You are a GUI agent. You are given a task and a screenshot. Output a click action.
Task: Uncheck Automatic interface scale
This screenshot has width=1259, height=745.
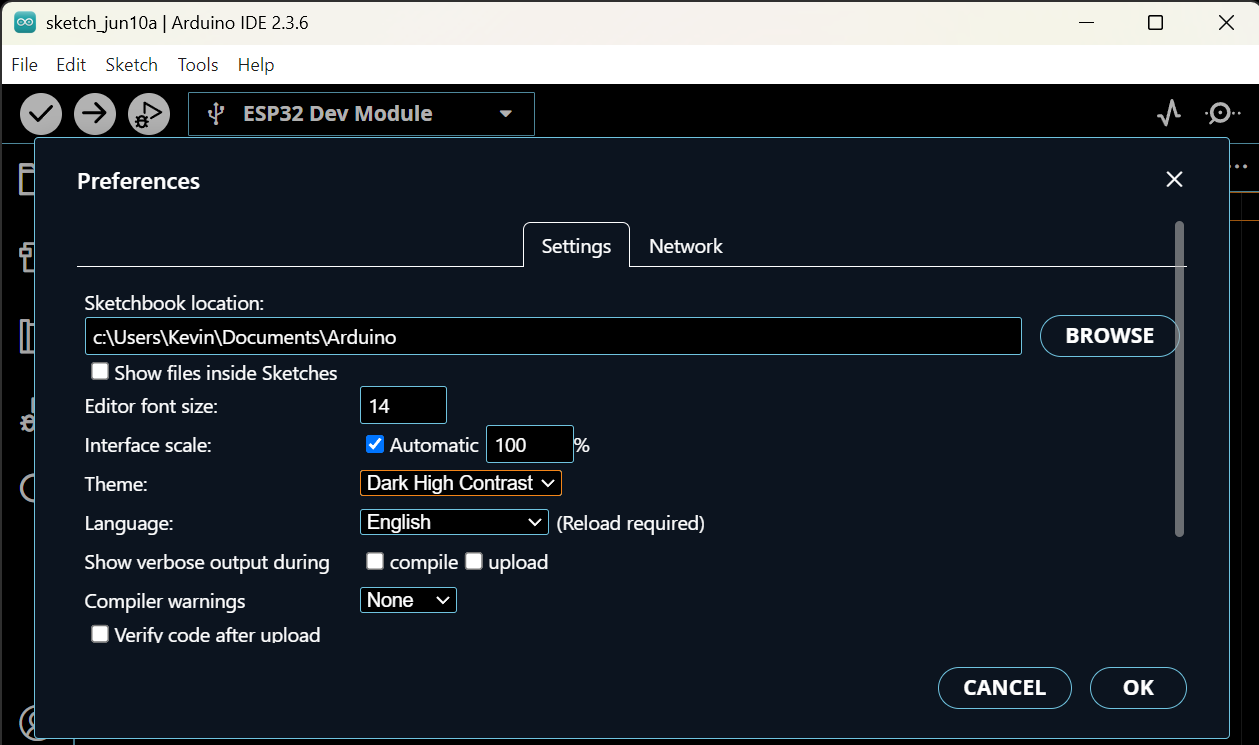[x=375, y=444]
